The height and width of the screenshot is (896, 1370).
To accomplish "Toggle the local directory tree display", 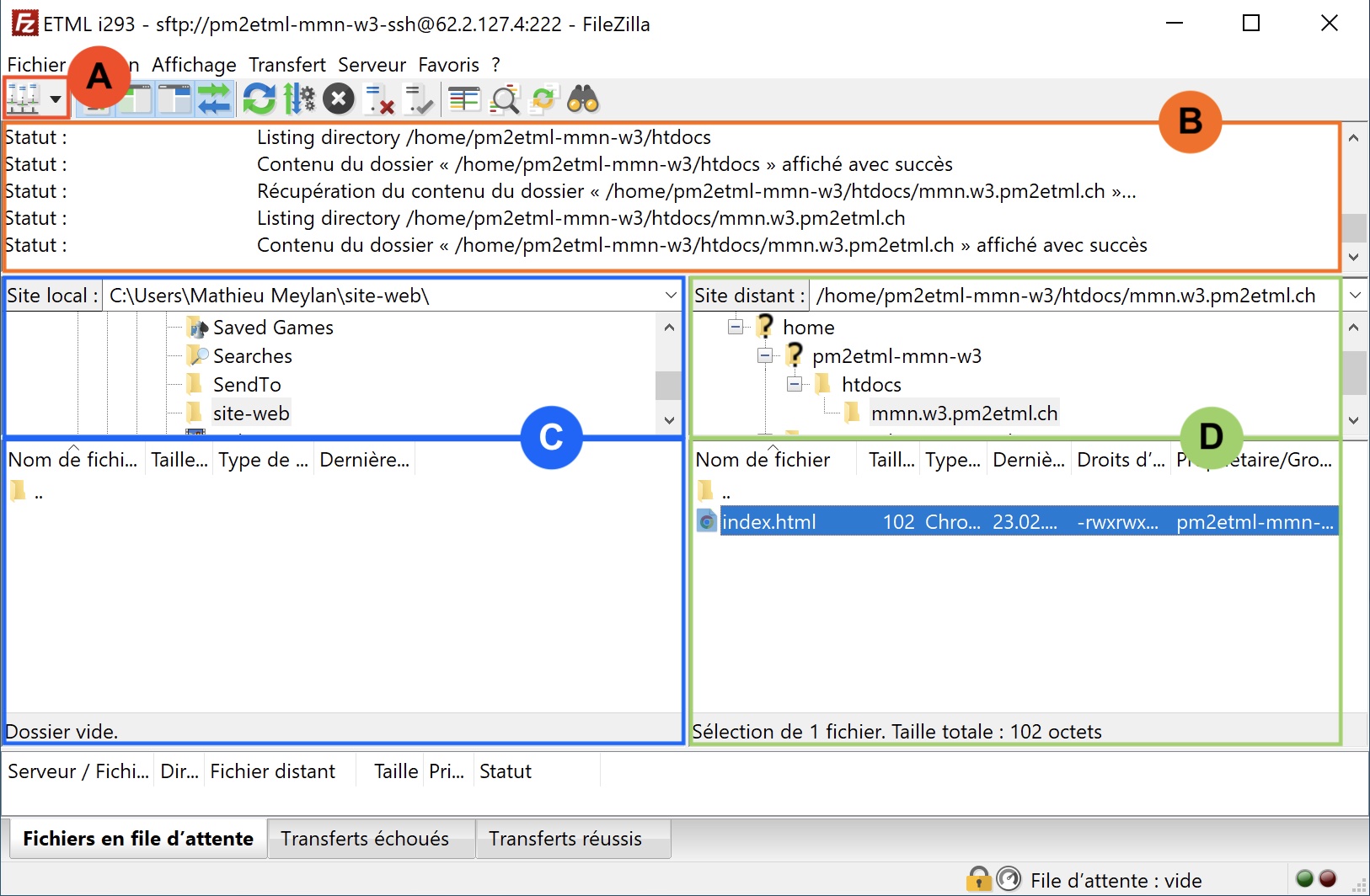I will click(136, 99).
